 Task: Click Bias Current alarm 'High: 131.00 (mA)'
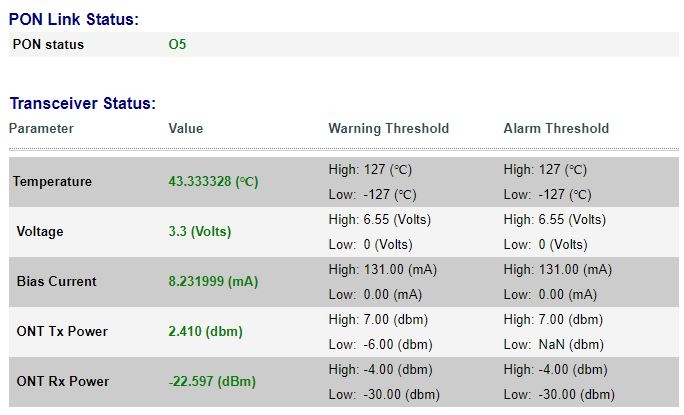pos(558,270)
